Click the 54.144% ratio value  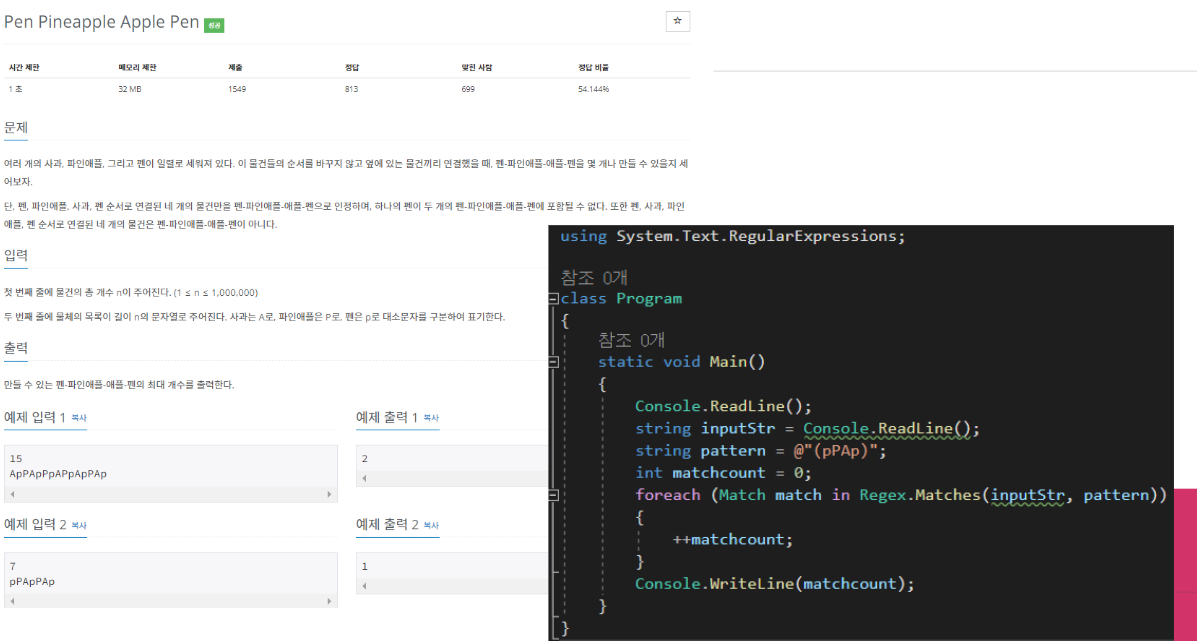point(594,89)
